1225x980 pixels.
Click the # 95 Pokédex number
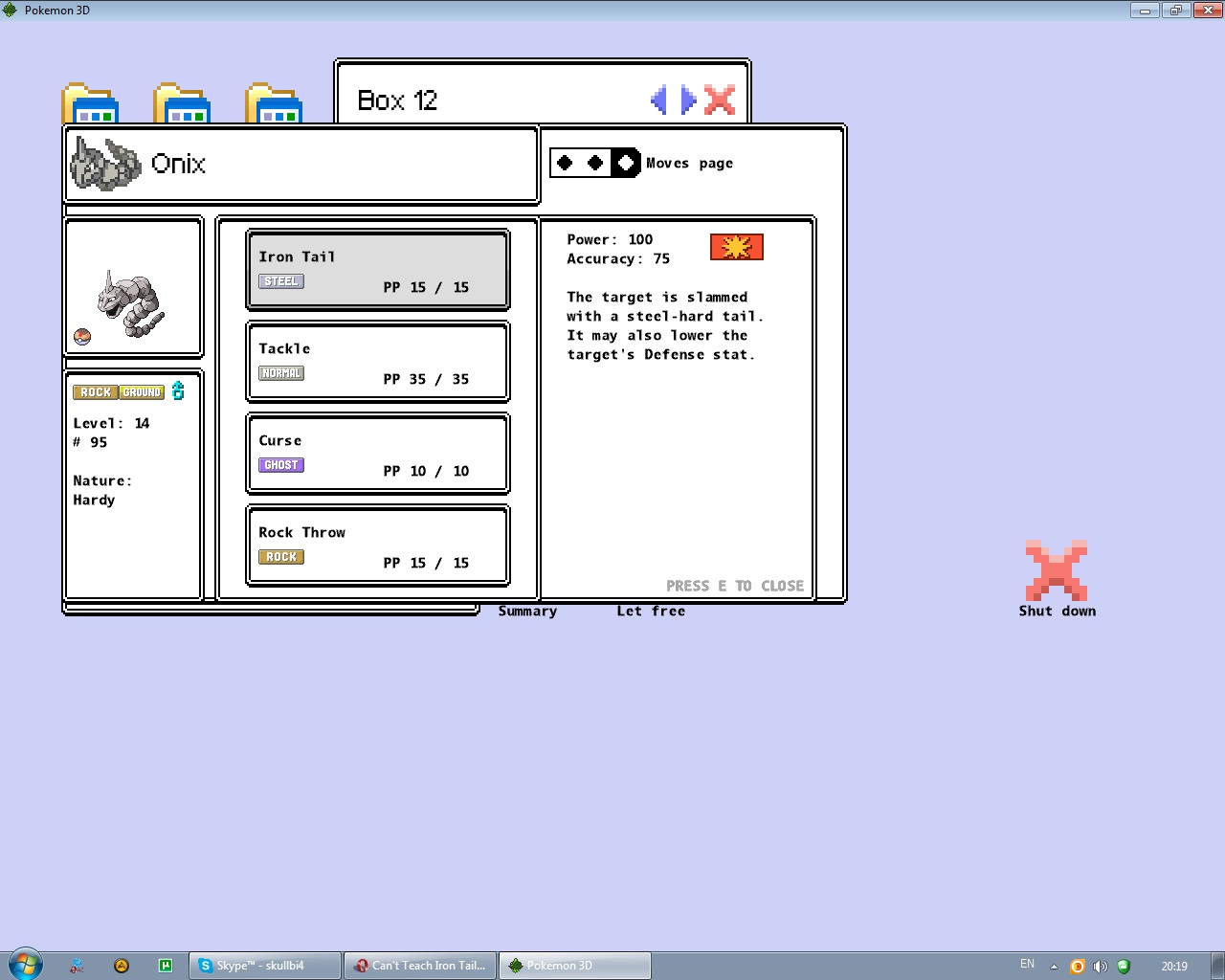click(90, 442)
